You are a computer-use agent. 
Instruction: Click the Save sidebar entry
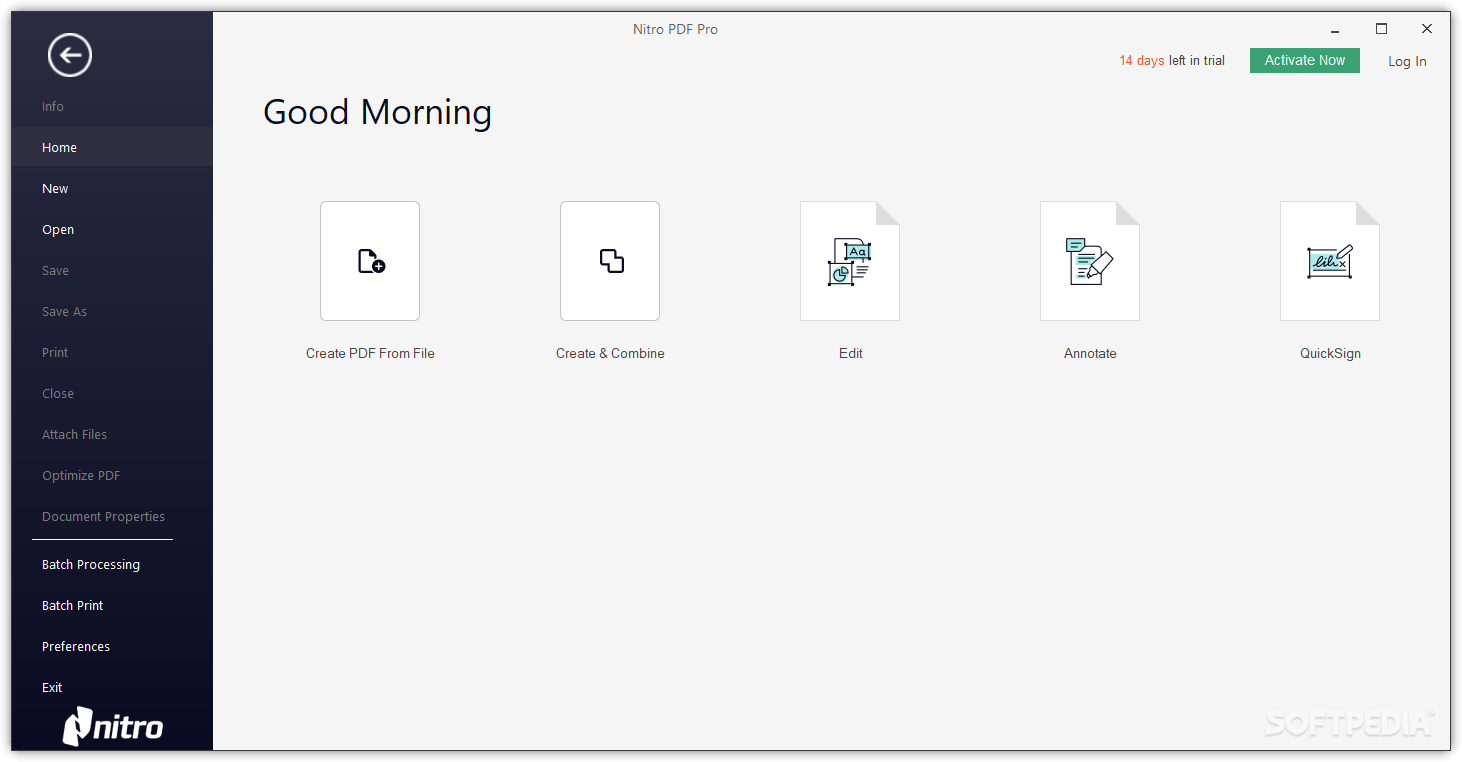[x=112, y=270]
